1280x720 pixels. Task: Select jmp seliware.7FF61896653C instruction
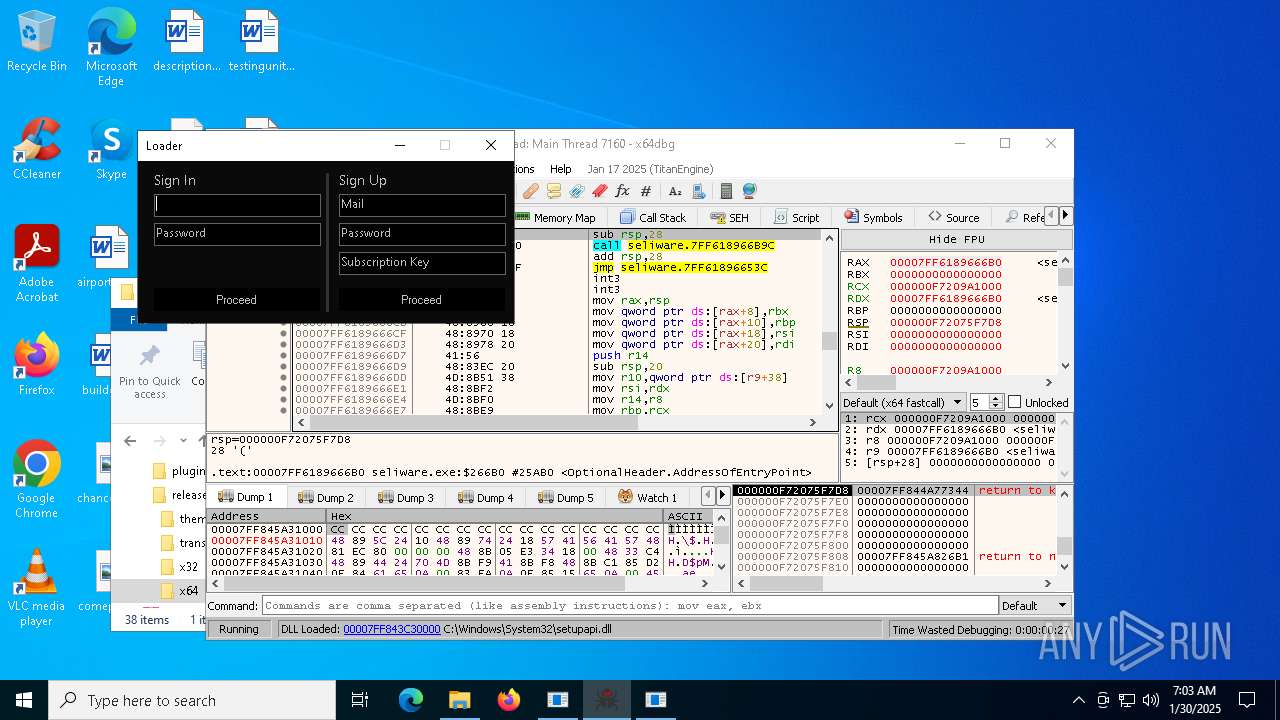coord(680,268)
